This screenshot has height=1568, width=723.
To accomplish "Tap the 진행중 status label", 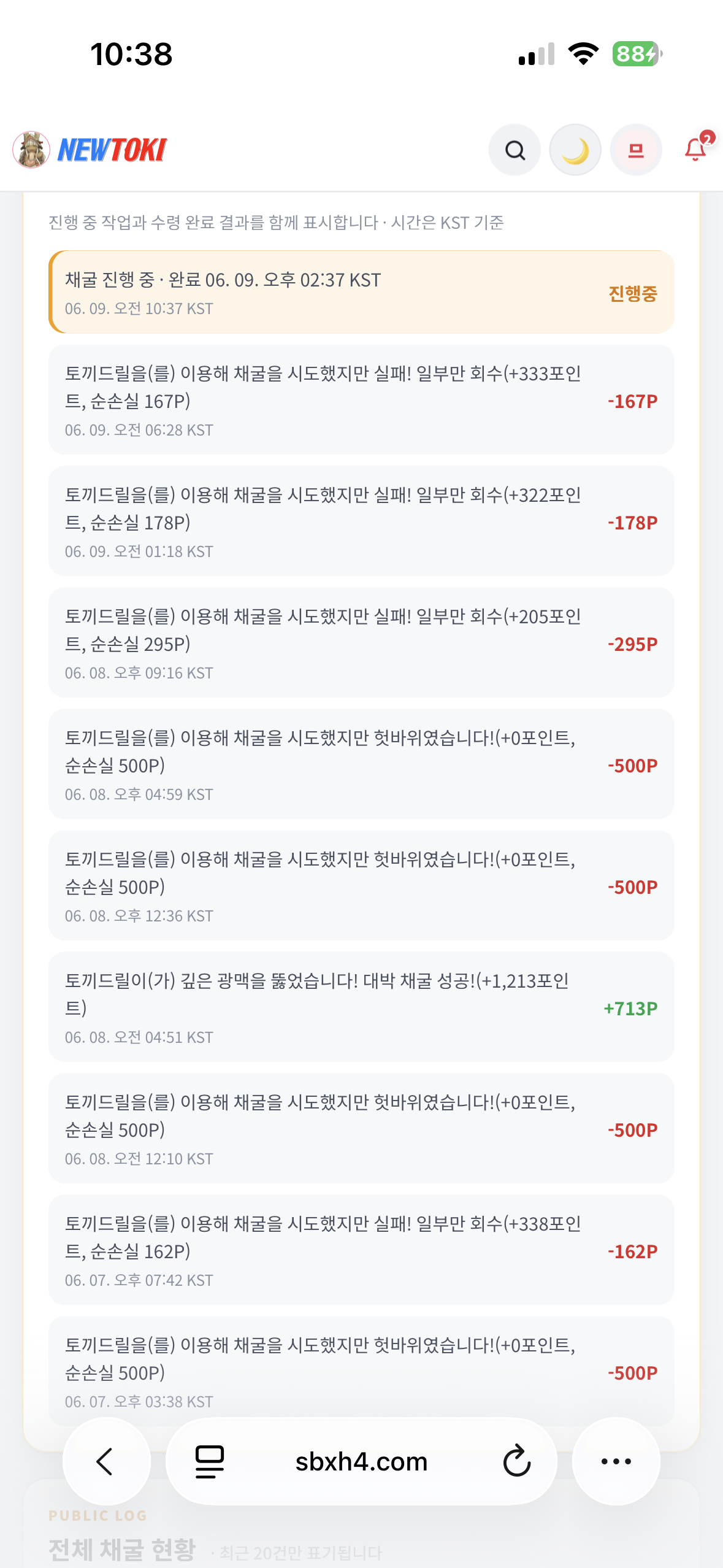I will [x=633, y=293].
